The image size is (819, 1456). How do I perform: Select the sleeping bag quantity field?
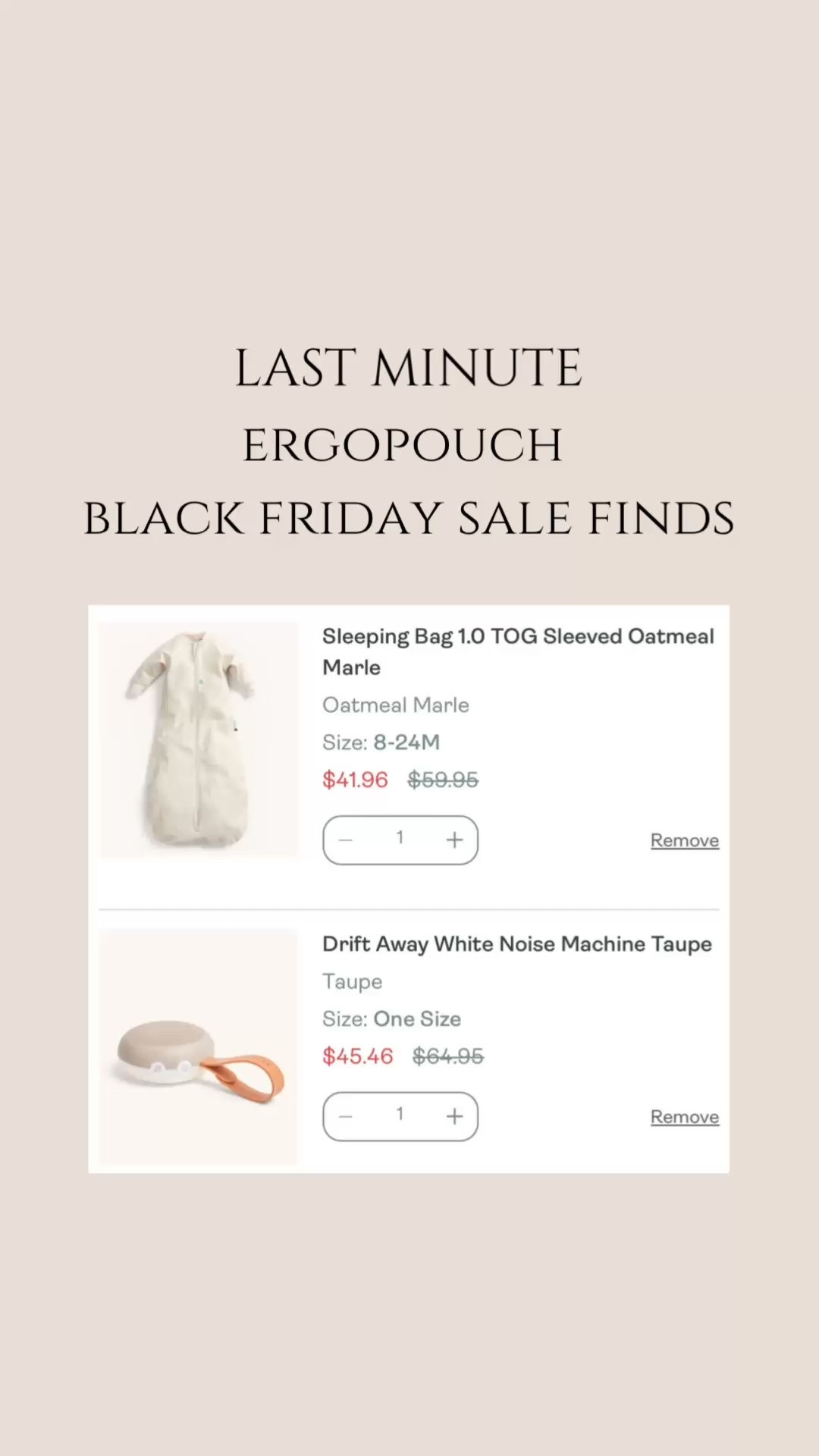tap(400, 838)
